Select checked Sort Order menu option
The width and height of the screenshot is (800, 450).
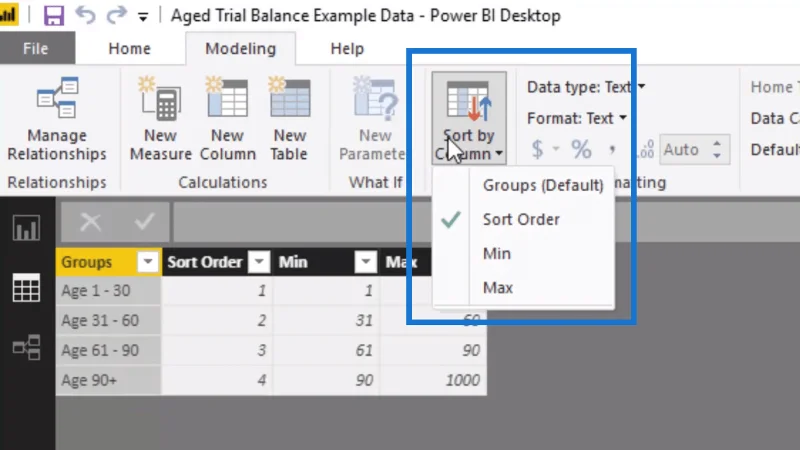tap(521, 219)
